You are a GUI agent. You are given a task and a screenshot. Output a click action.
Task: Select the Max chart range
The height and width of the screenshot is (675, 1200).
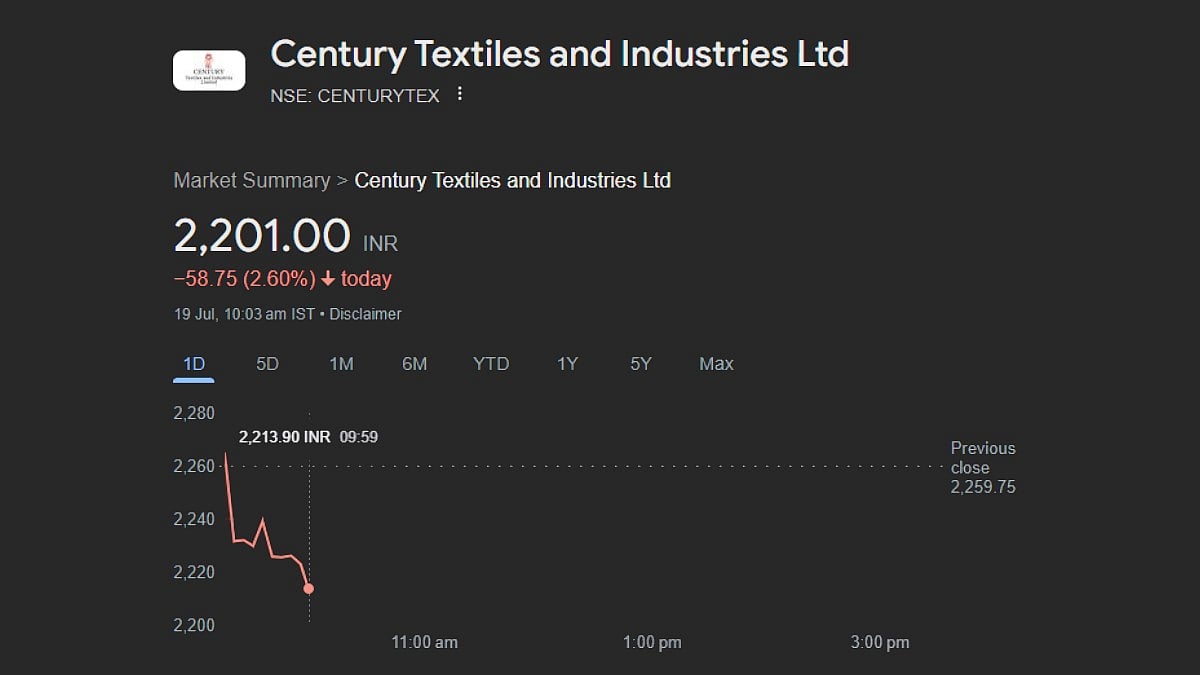coord(716,364)
